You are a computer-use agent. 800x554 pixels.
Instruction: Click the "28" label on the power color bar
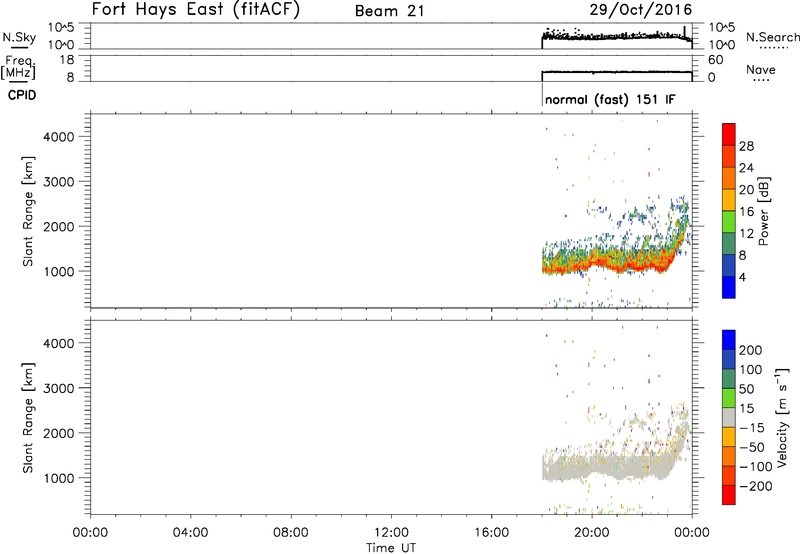click(x=746, y=146)
